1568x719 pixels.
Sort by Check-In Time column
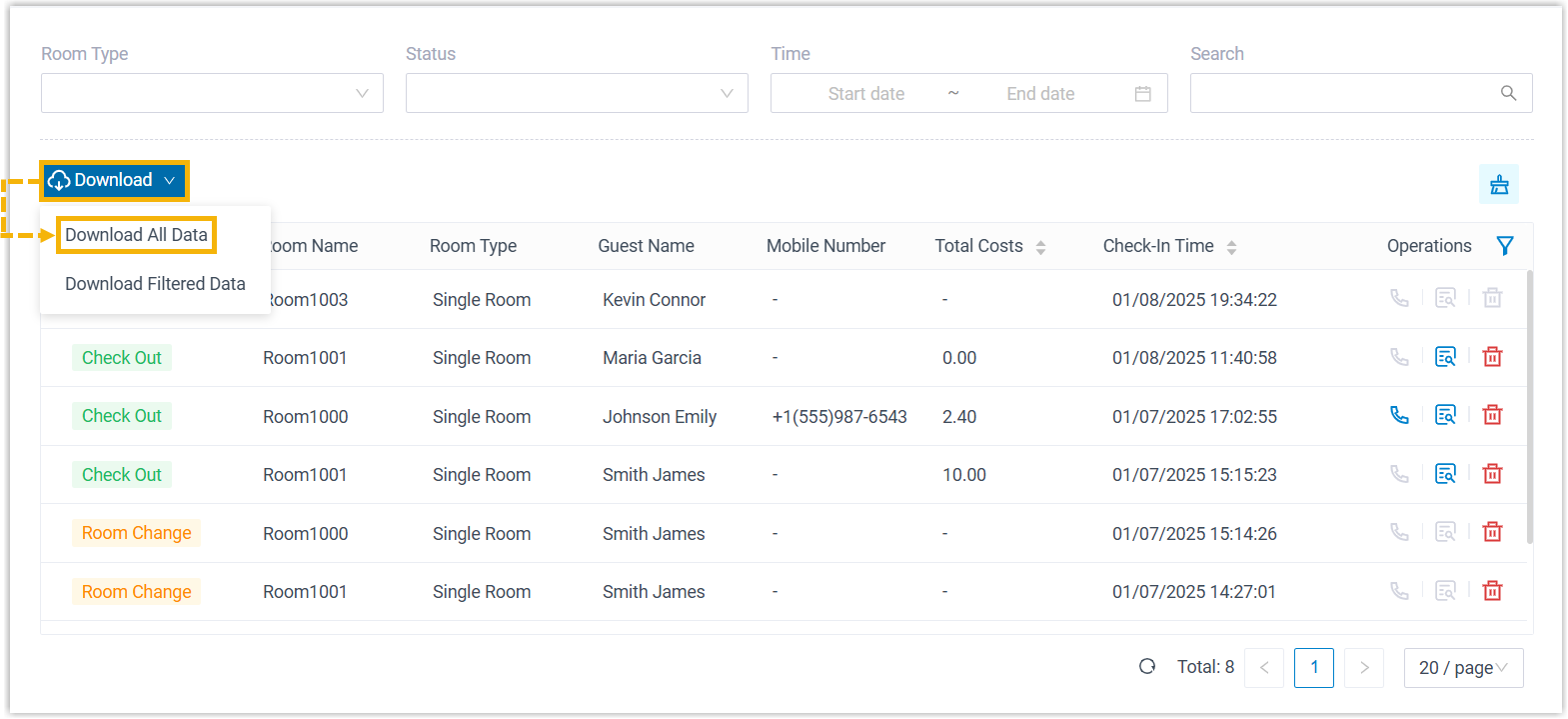(1231, 247)
